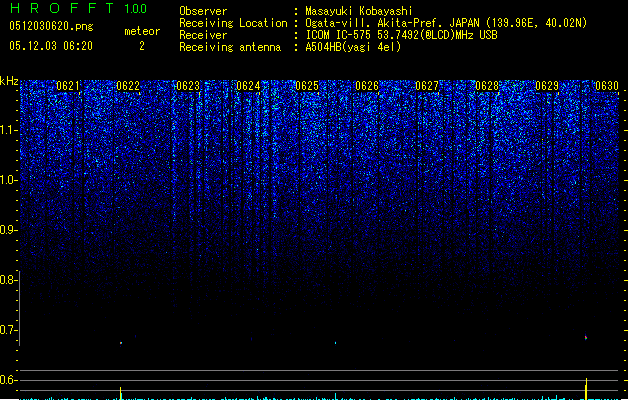Select the observer name Masayuki Kobayashi
The width and height of the screenshot is (629, 400).
click(359, 11)
